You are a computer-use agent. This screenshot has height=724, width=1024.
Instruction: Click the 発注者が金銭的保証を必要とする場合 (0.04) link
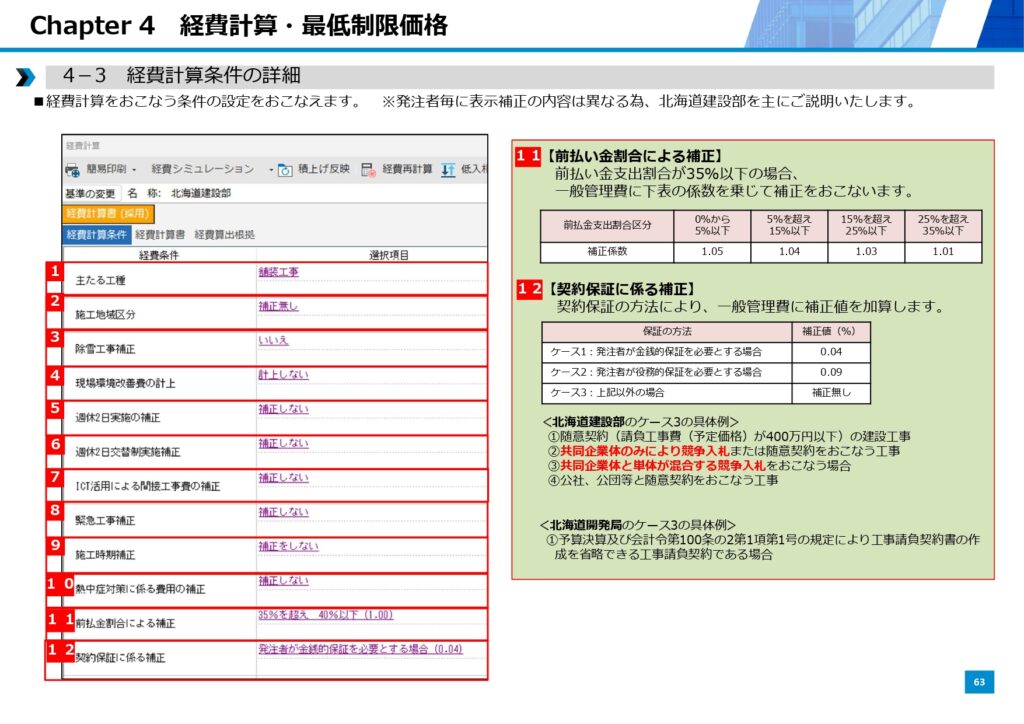(x=360, y=649)
